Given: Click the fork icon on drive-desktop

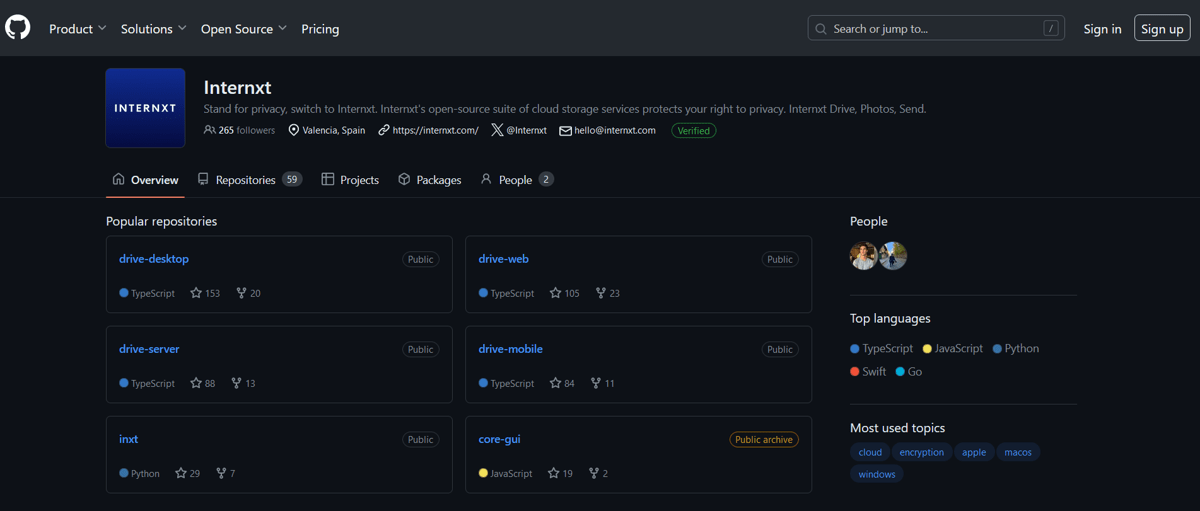Looking at the screenshot, I should 241,293.
